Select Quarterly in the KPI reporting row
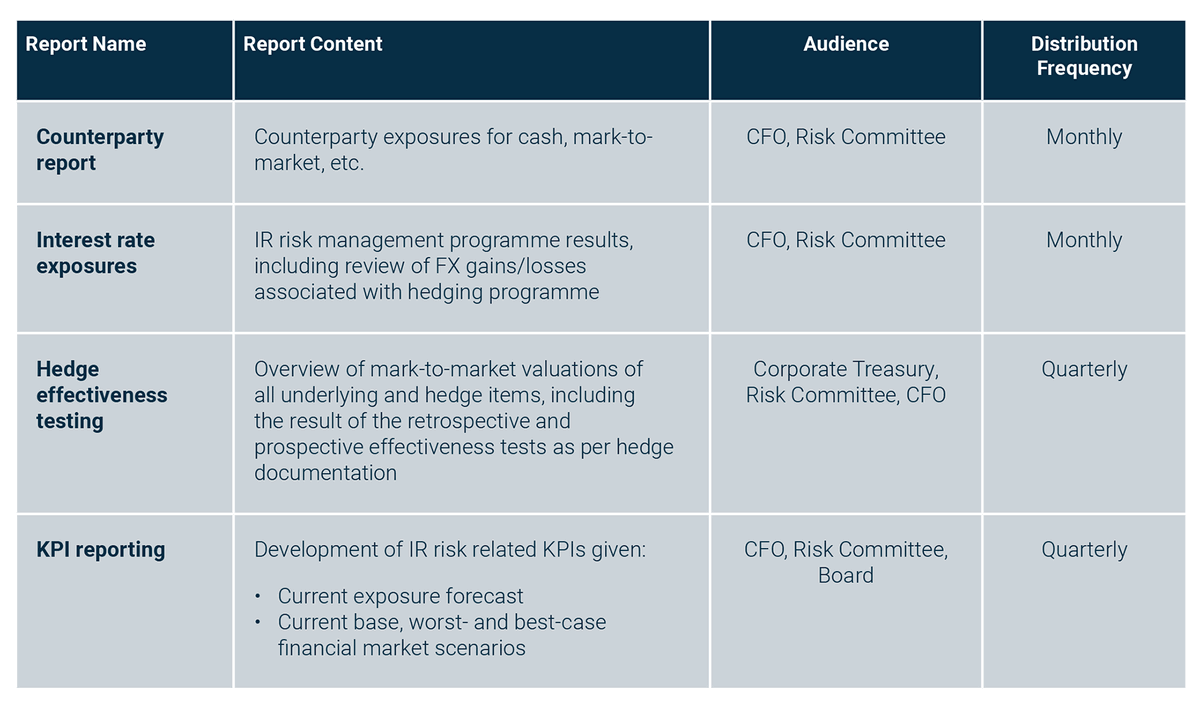 click(x=1084, y=550)
